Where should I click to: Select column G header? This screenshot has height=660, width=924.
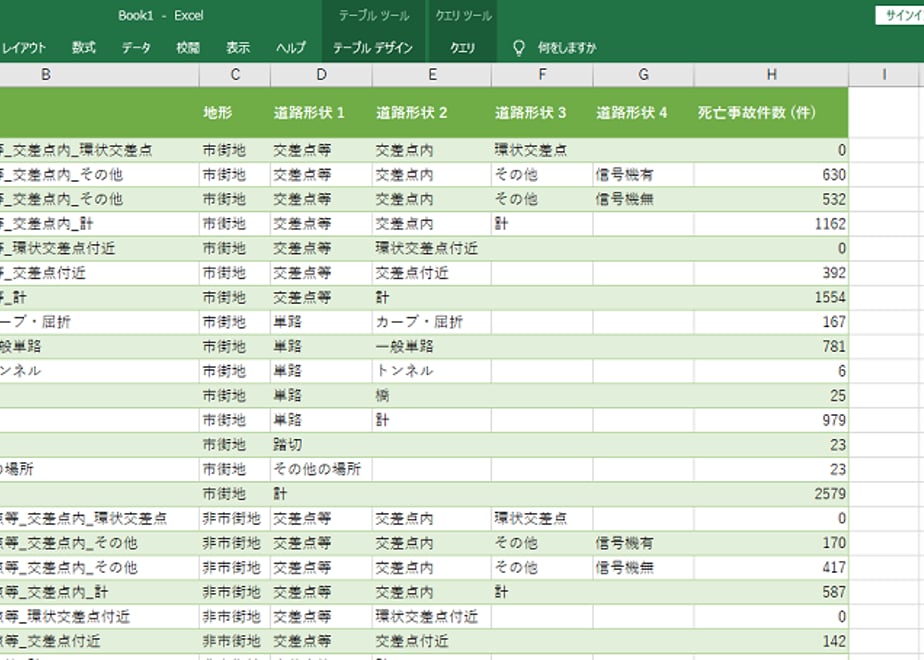tap(644, 75)
